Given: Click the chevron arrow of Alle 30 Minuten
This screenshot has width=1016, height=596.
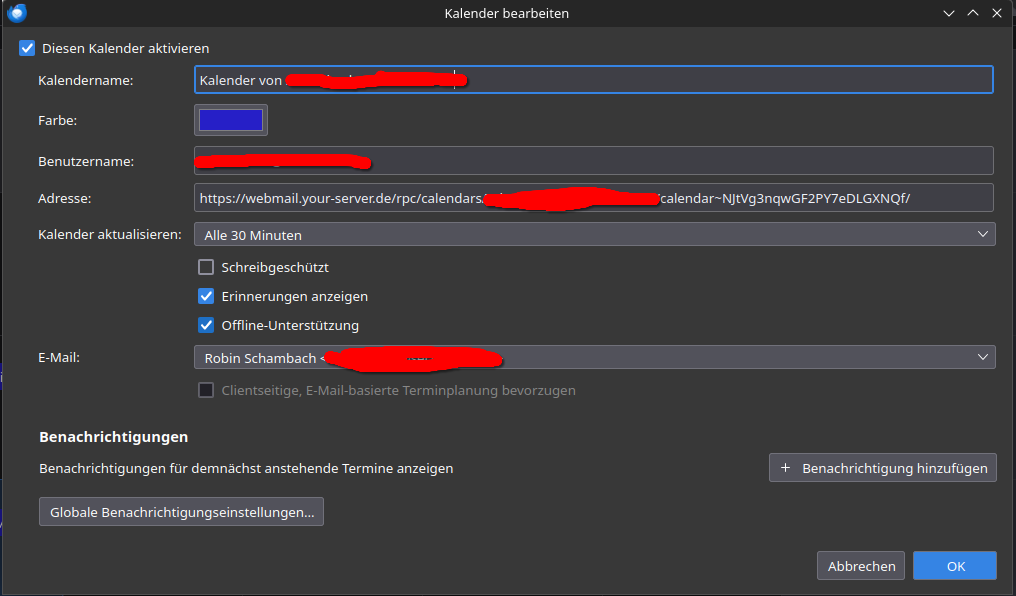Looking at the screenshot, I should pos(982,235).
